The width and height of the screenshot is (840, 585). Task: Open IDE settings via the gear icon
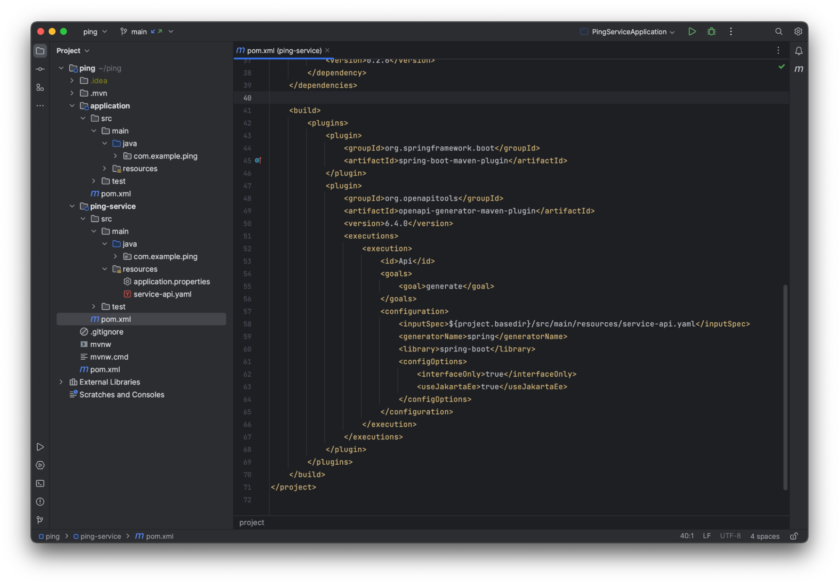click(x=797, y=31)
